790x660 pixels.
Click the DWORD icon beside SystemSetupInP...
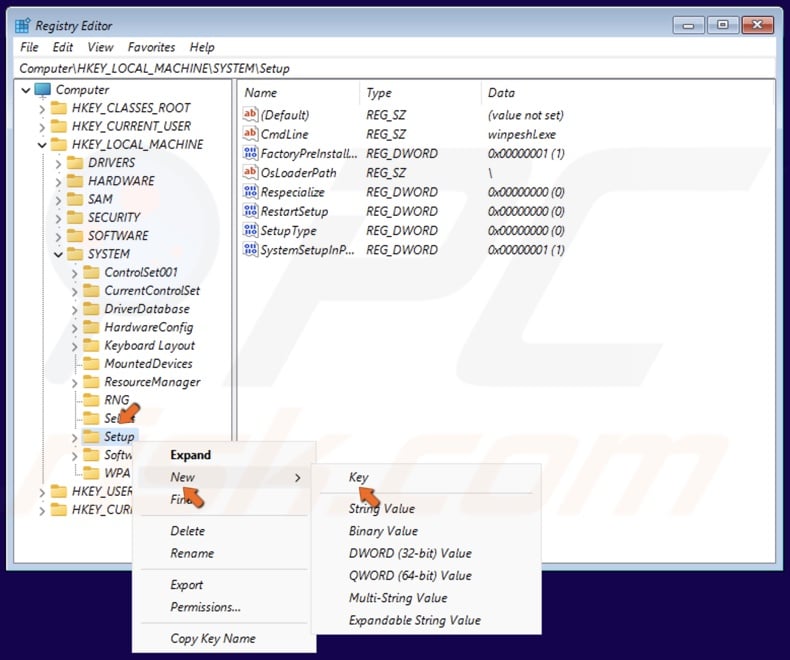(x=250, y=249)
